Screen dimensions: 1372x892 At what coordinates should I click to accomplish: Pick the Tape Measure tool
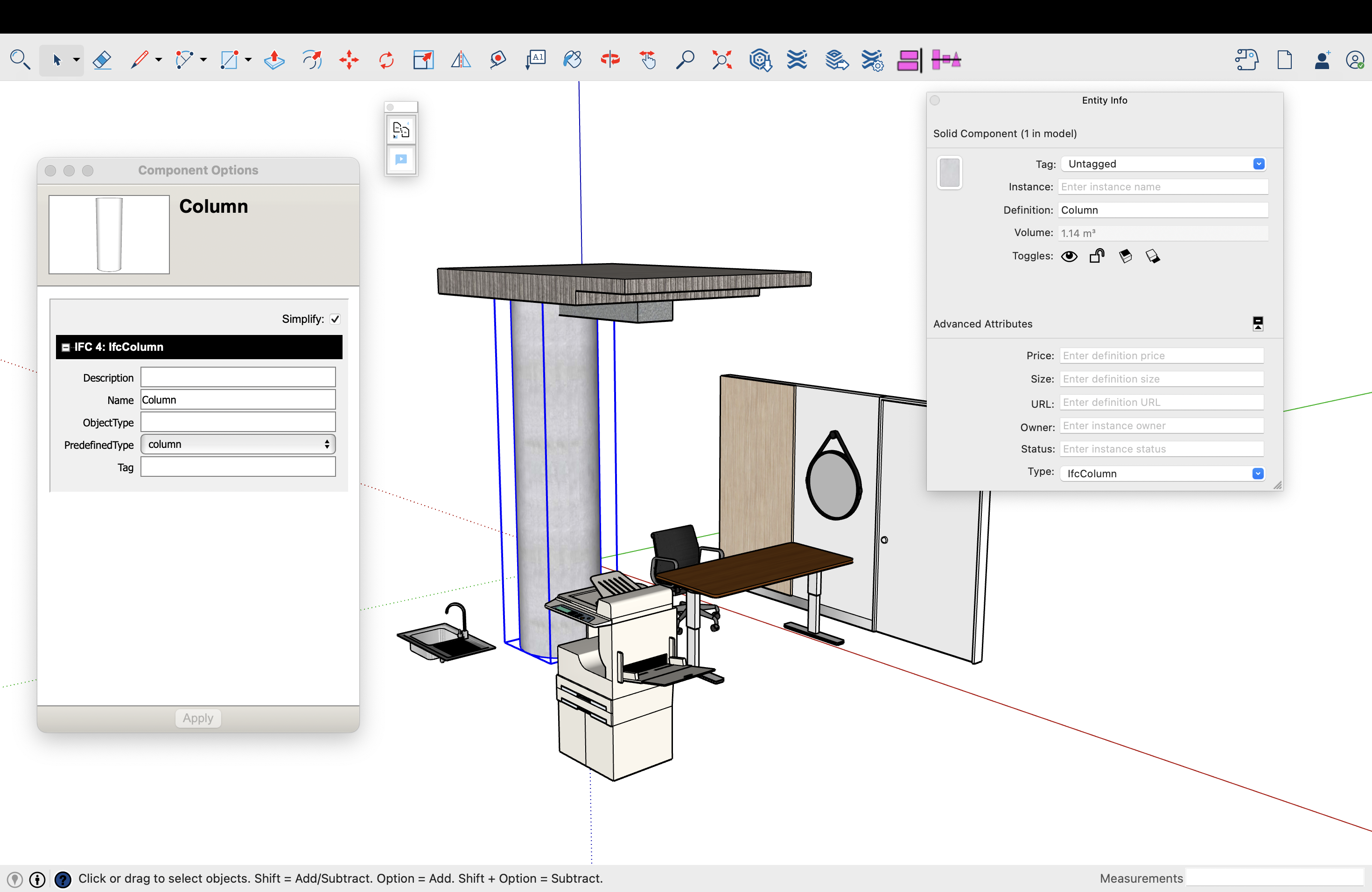pos(497,60)
